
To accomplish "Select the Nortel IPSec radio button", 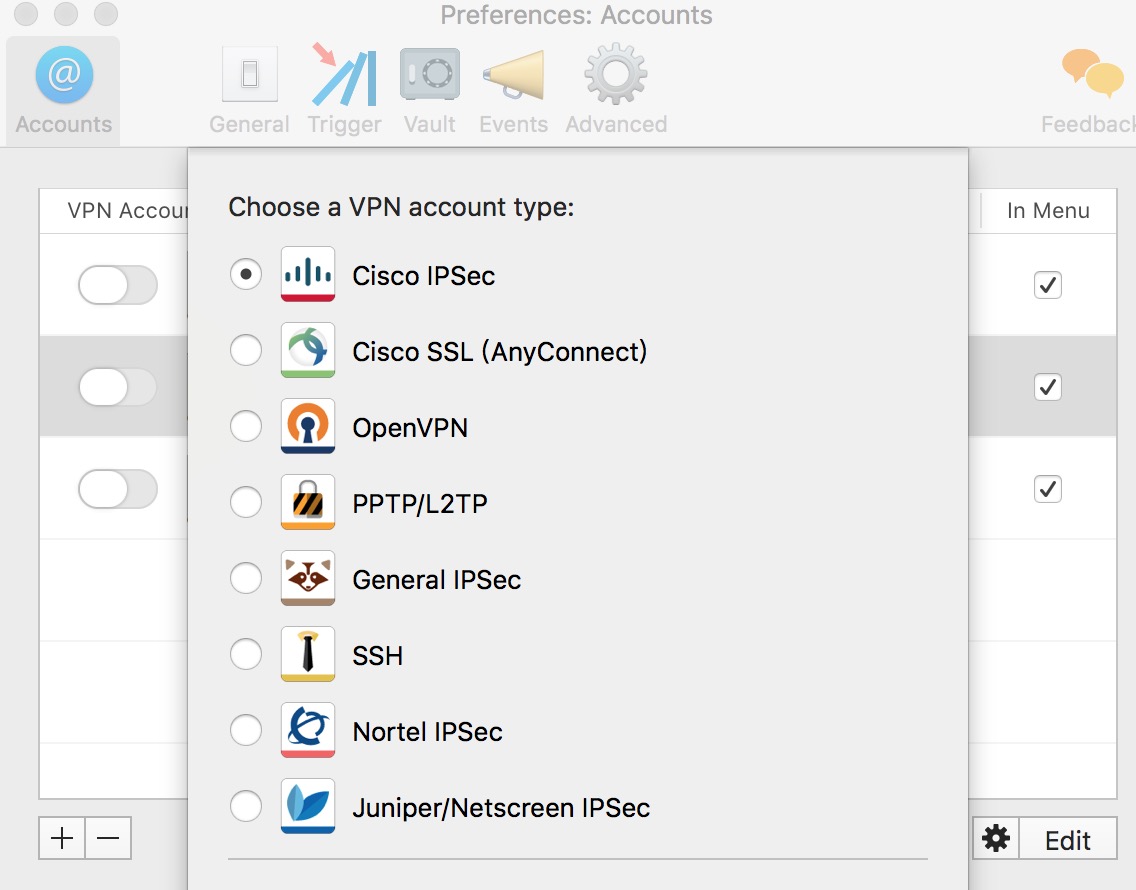I will [x=246, y=731].
